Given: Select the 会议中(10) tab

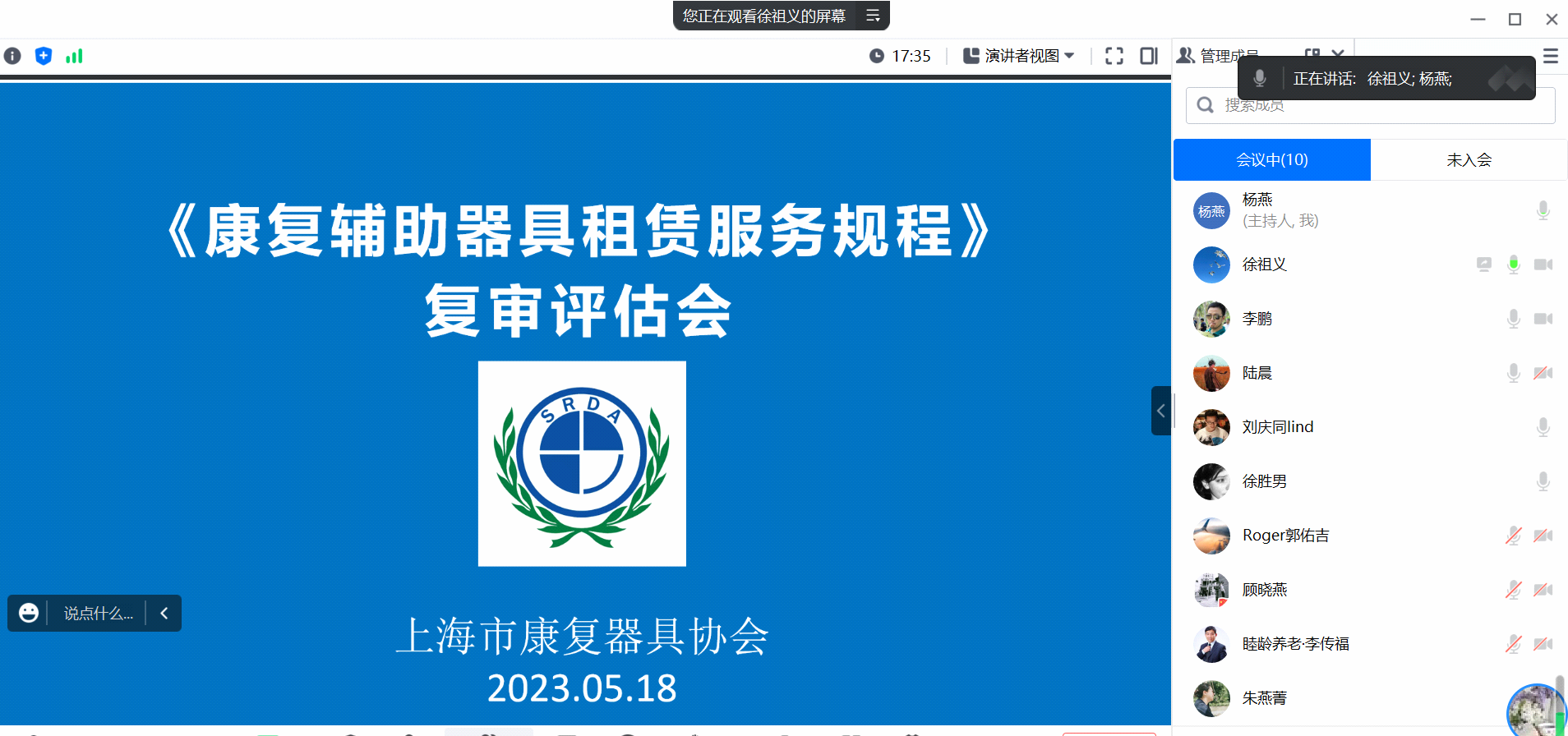Looking at the screenshot, I should coord(1271,159).
